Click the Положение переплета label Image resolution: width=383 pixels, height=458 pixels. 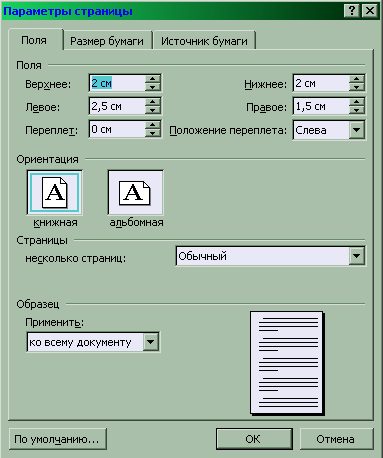228,130
